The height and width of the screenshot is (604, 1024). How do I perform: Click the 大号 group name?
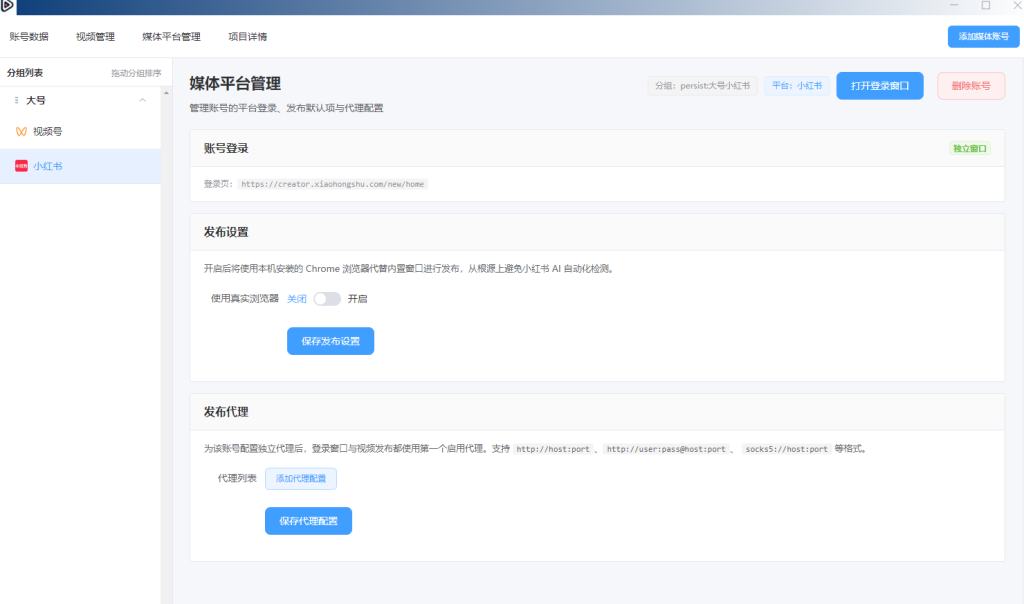tap(36, 101)
